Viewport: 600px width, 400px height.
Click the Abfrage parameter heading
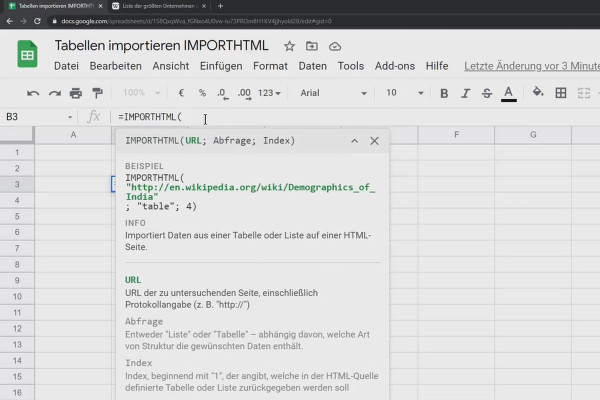click(144, 322)
